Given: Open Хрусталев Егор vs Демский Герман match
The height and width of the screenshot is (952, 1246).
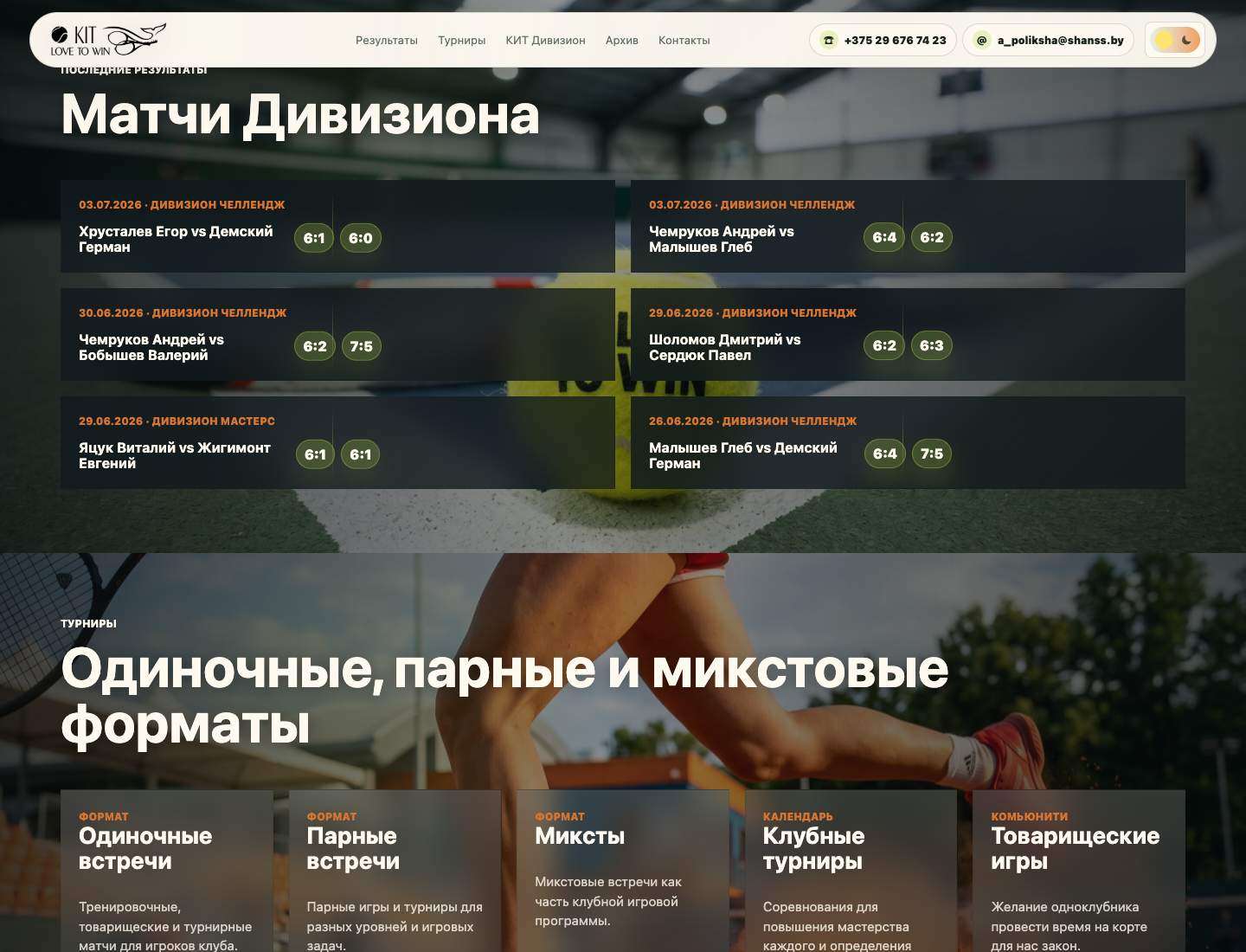Looking at the screenshot, I should pos(337,227).
